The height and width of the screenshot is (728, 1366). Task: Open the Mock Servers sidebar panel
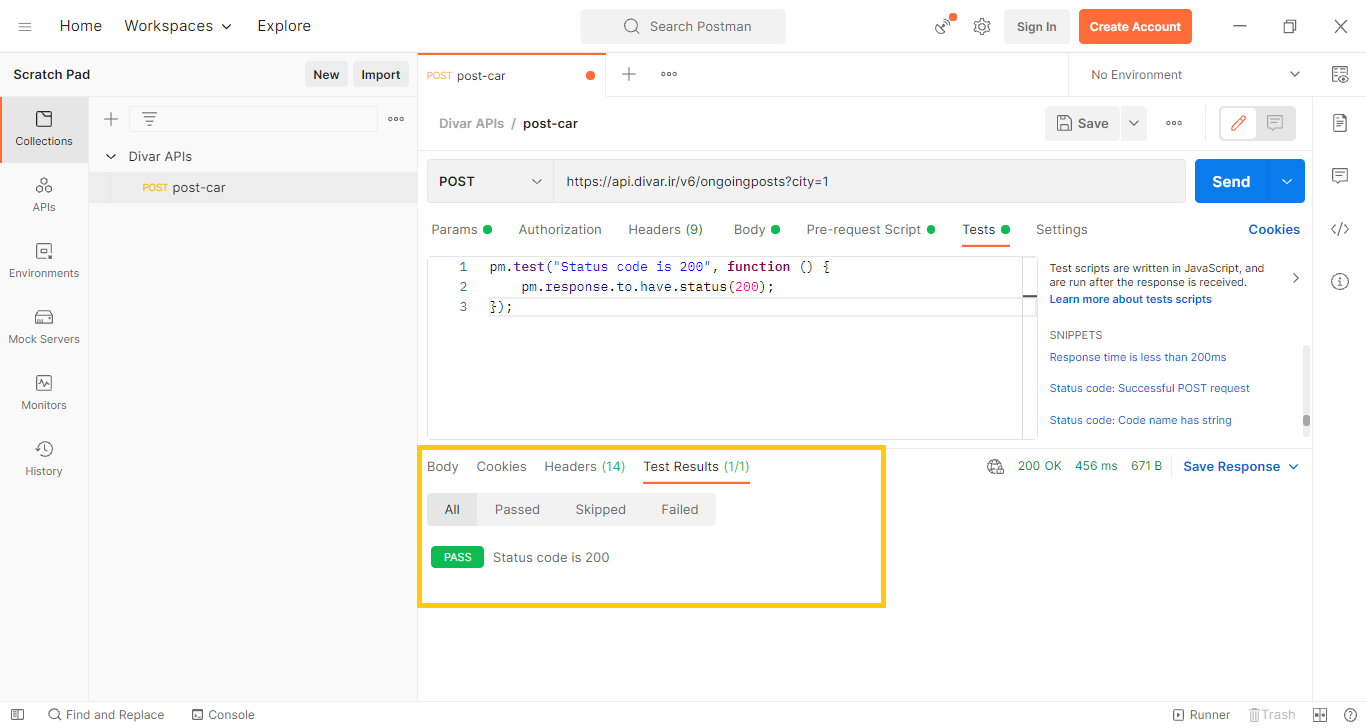44,328
